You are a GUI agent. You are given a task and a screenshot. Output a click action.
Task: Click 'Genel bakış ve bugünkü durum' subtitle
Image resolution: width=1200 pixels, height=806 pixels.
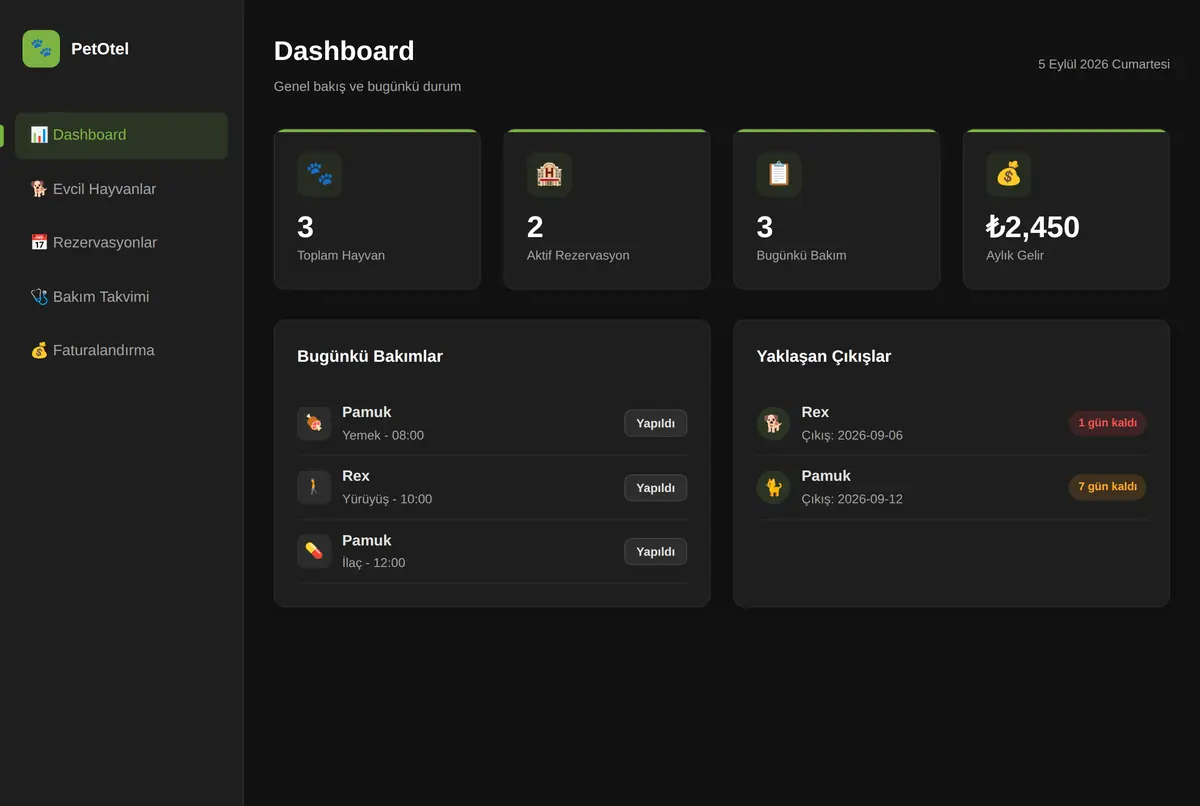pos(367,87)
